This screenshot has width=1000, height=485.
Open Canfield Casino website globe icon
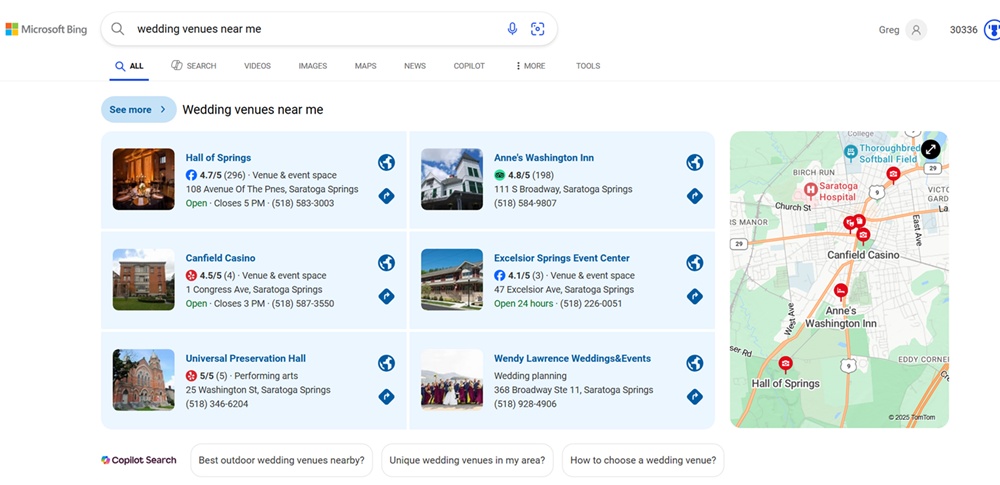(386, 263)
